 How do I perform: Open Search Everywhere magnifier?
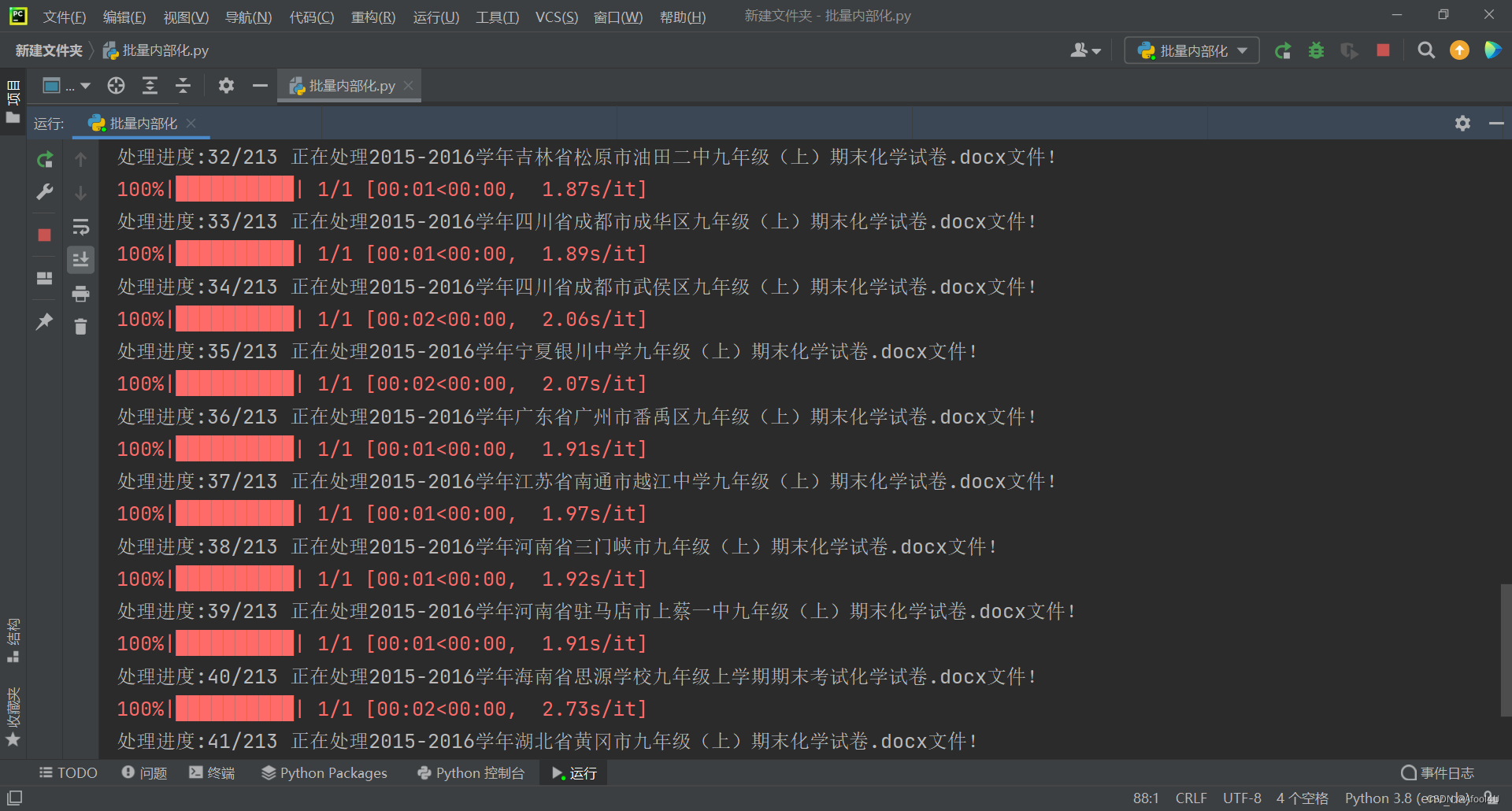(1425, 51)
